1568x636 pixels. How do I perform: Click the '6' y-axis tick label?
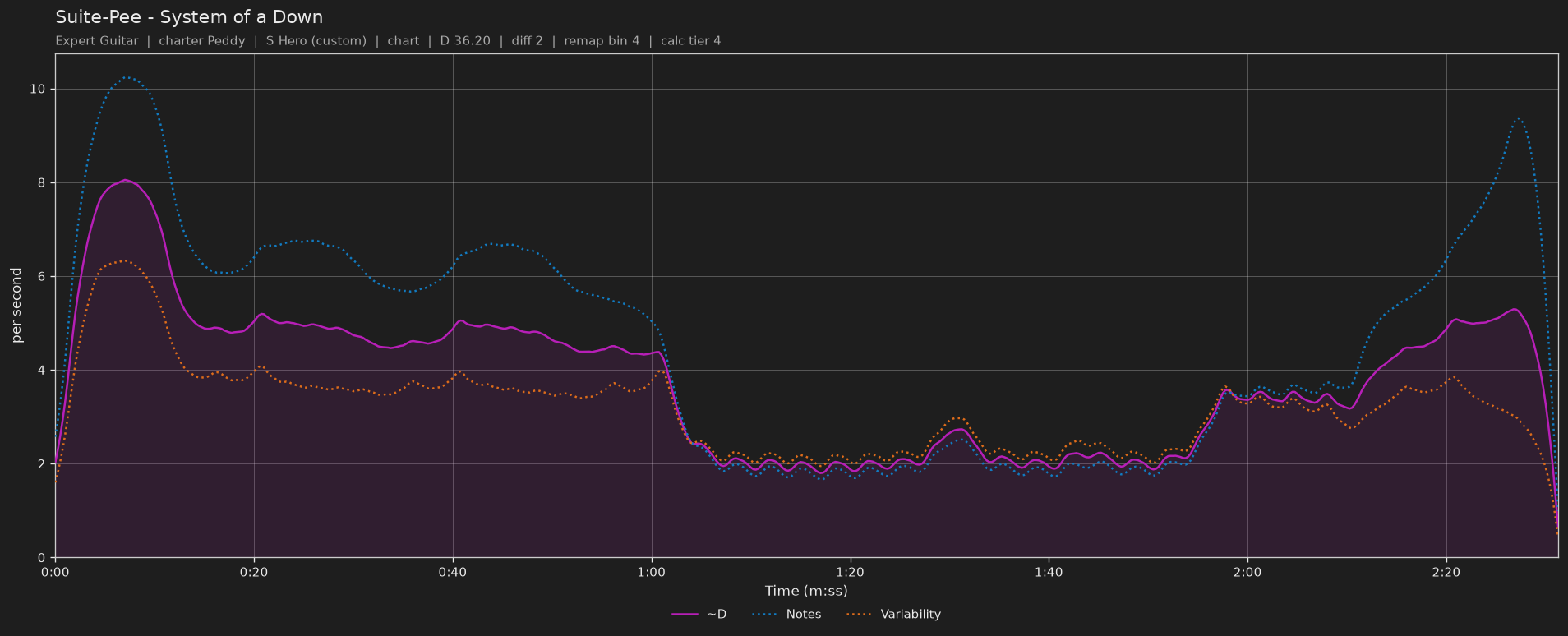[41, 276]
